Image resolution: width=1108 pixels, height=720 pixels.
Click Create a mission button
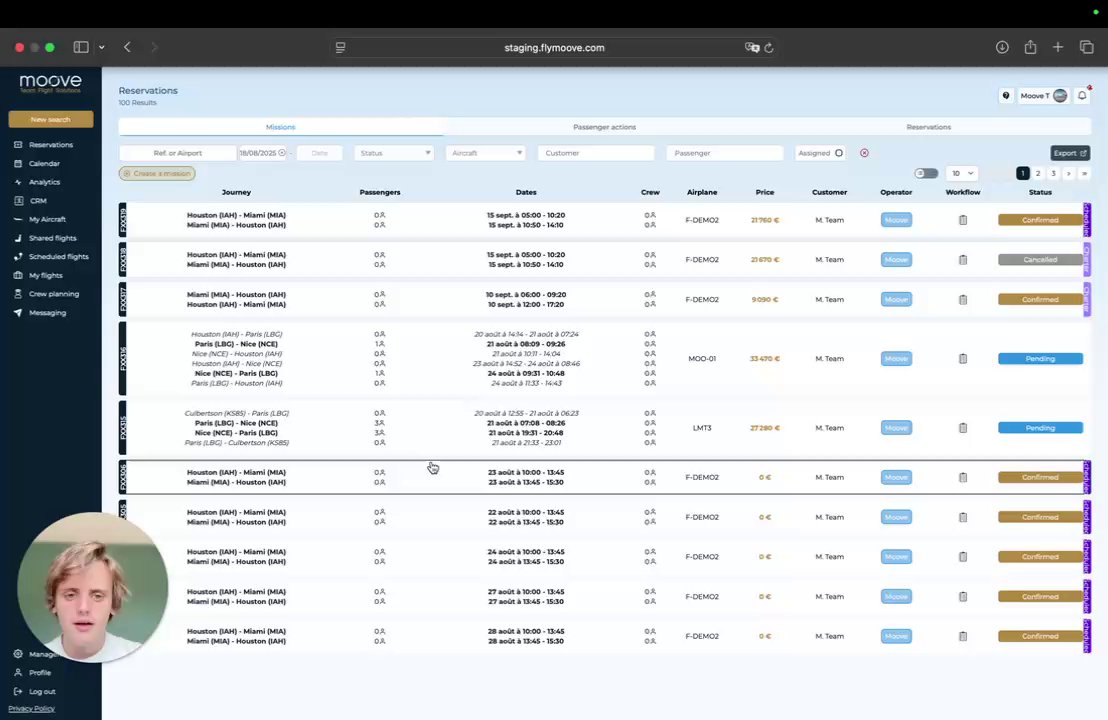click(157, 173)
